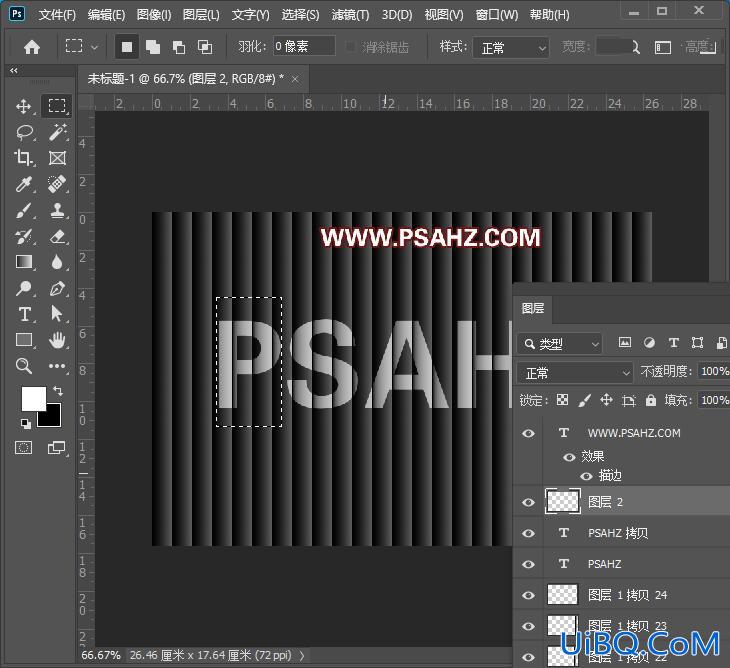Open the 文件(F) menu

click(x=57, y=15)
